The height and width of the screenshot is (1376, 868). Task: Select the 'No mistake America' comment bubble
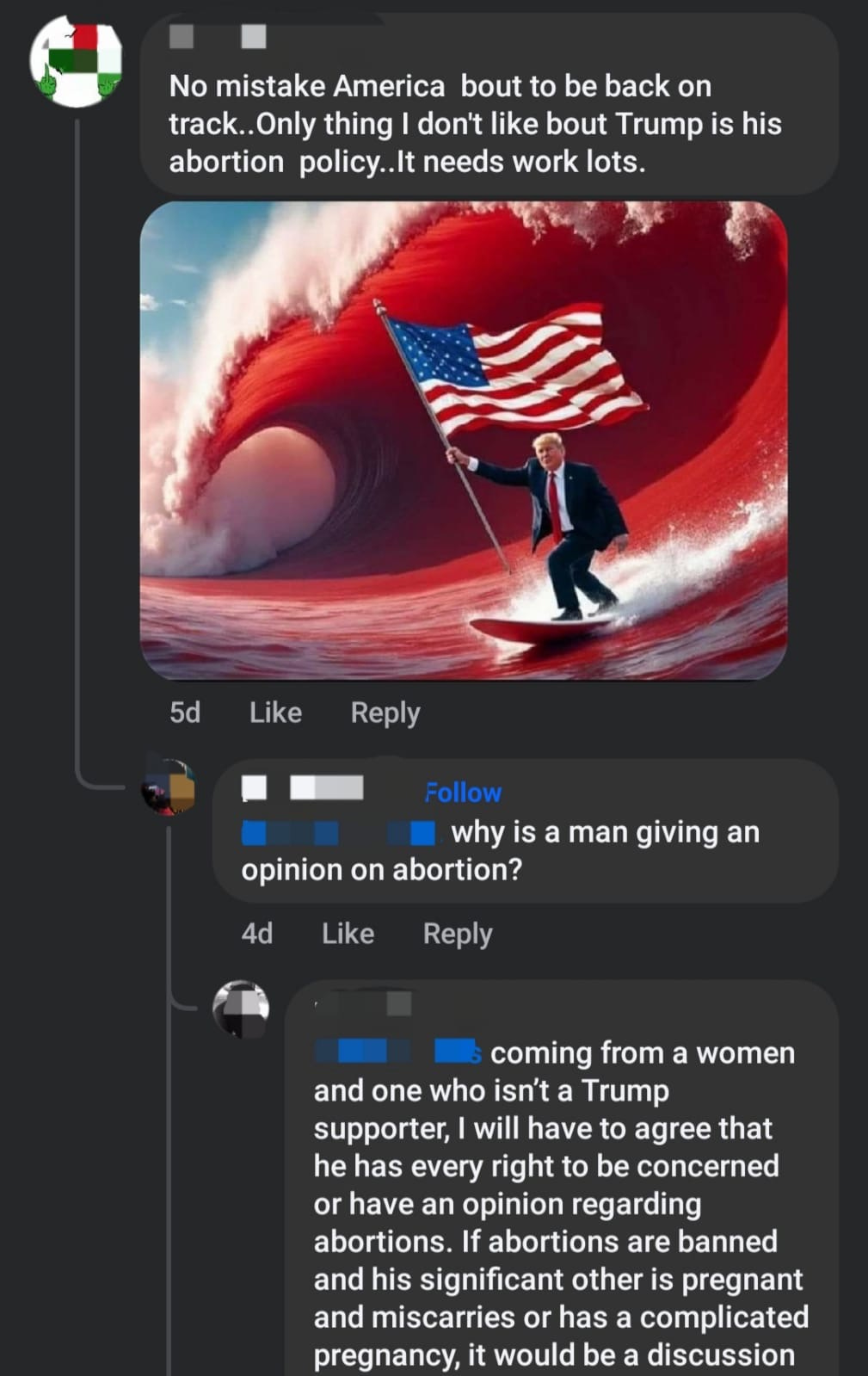click(x=489, y=103)
